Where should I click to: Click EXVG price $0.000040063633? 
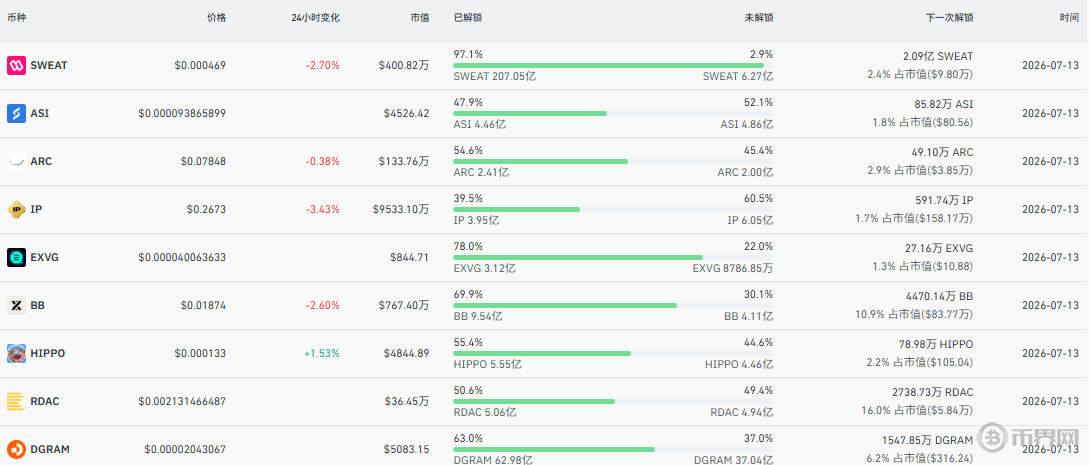click(x=182, y=257)
